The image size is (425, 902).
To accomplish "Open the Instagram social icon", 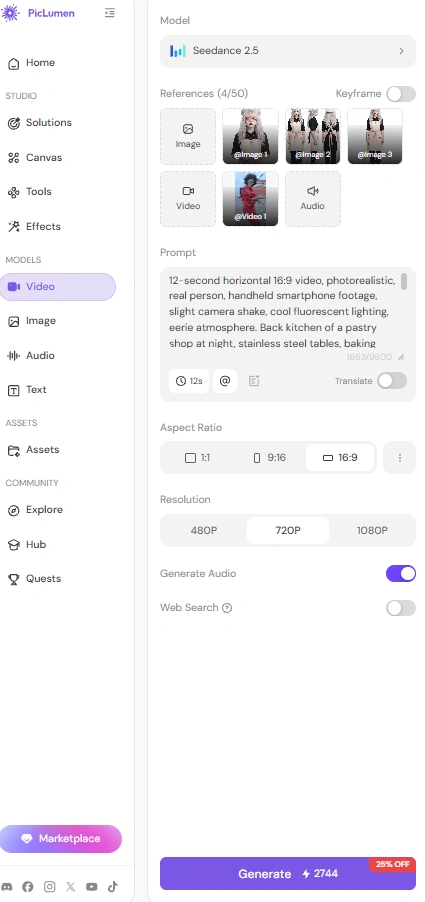I will (x=50, y=886).
